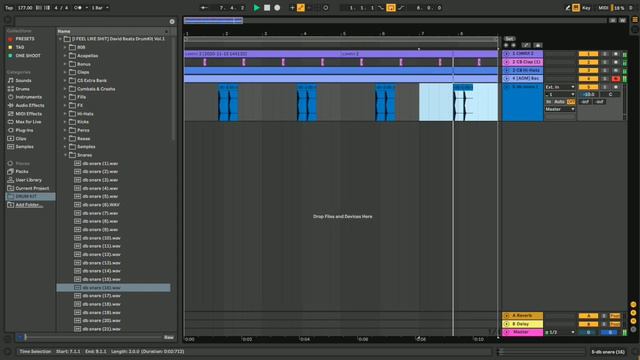Open User Library in Places
The width and height of the screenshot is (640, 360).
pos(29,180)
